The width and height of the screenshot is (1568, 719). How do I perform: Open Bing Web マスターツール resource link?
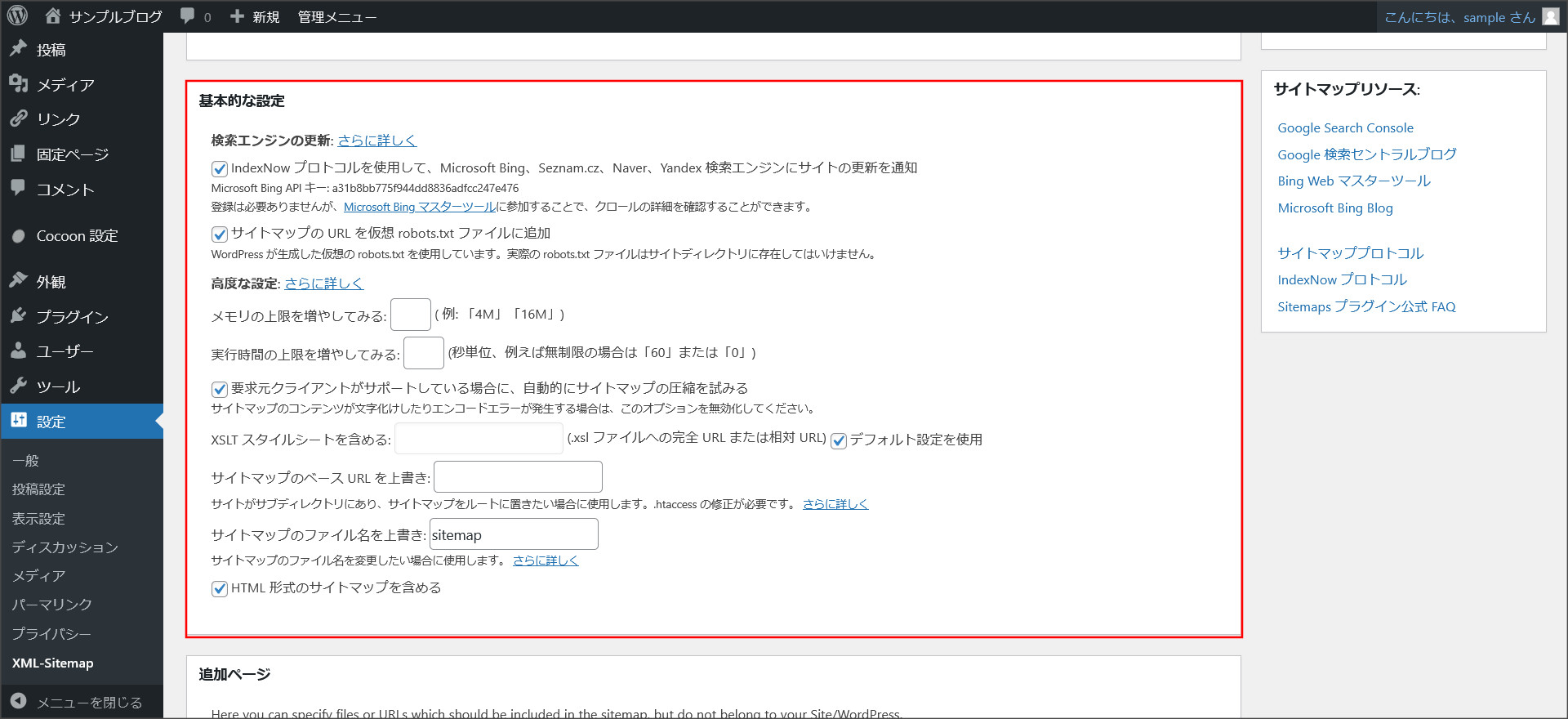1354,181
